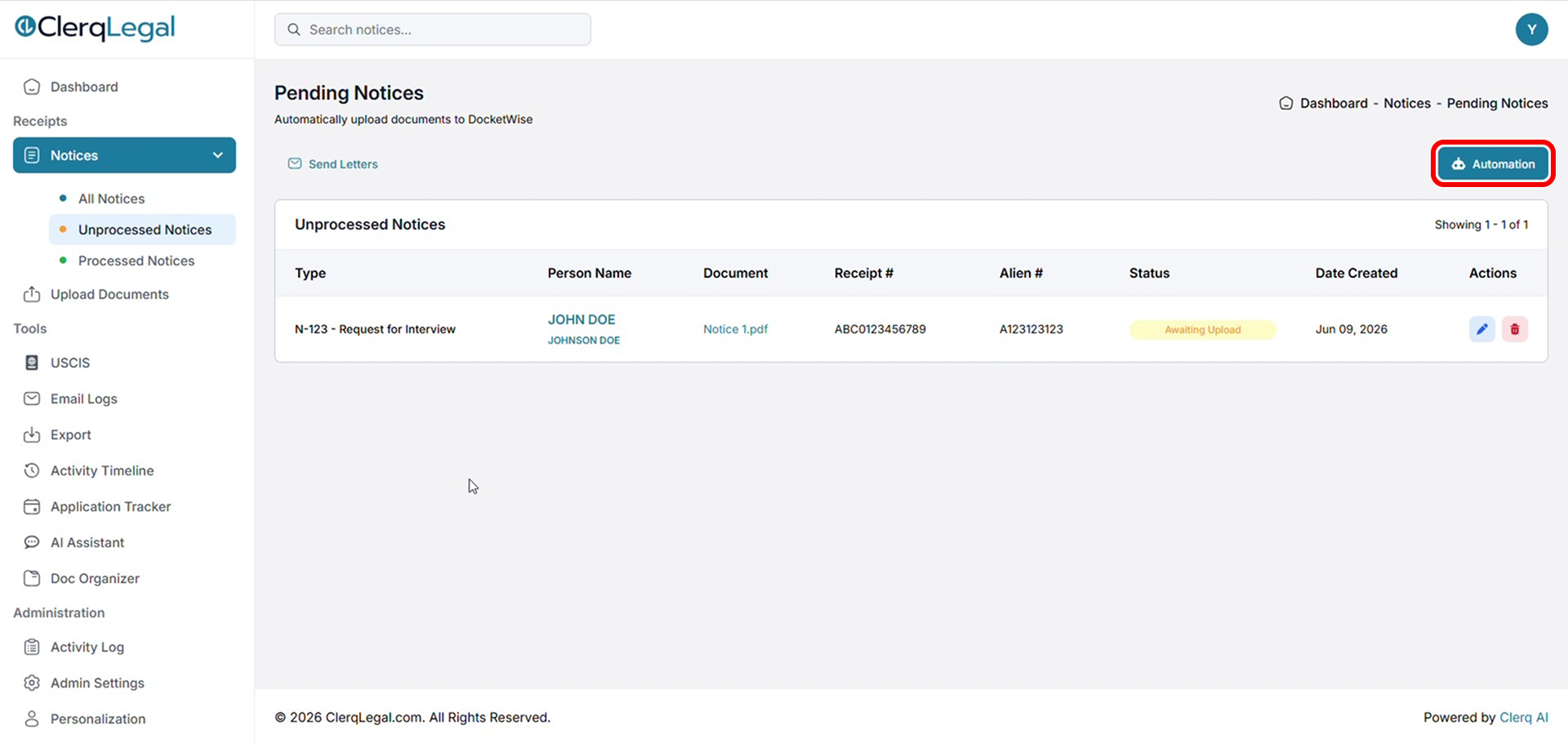Click the search magnifier icon

click(294, 29)
